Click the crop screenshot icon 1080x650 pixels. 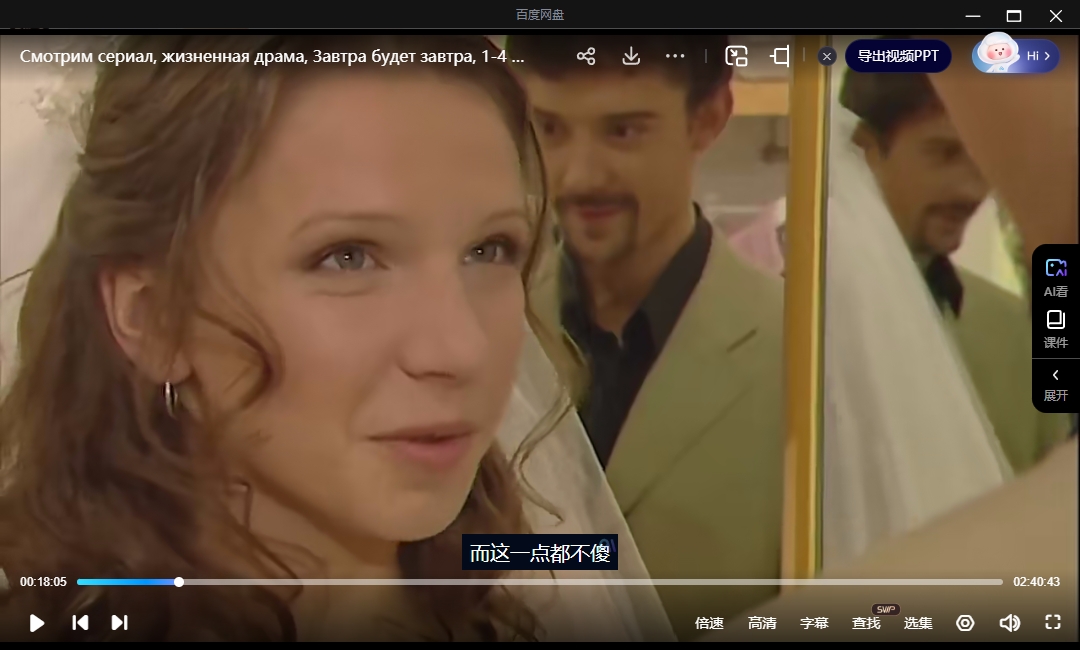(780, 56)
